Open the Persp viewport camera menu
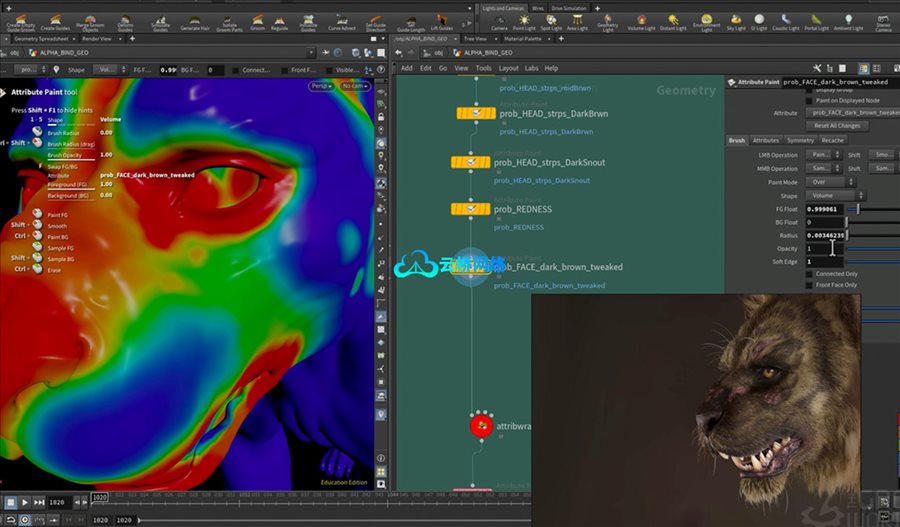900x527 pixels. click(321, 86)
